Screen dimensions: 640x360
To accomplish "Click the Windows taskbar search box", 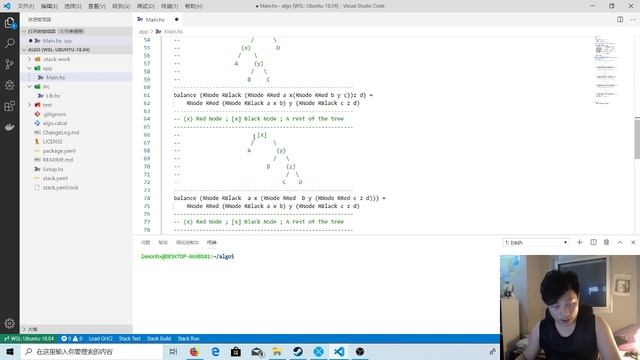I will point(91,351).
